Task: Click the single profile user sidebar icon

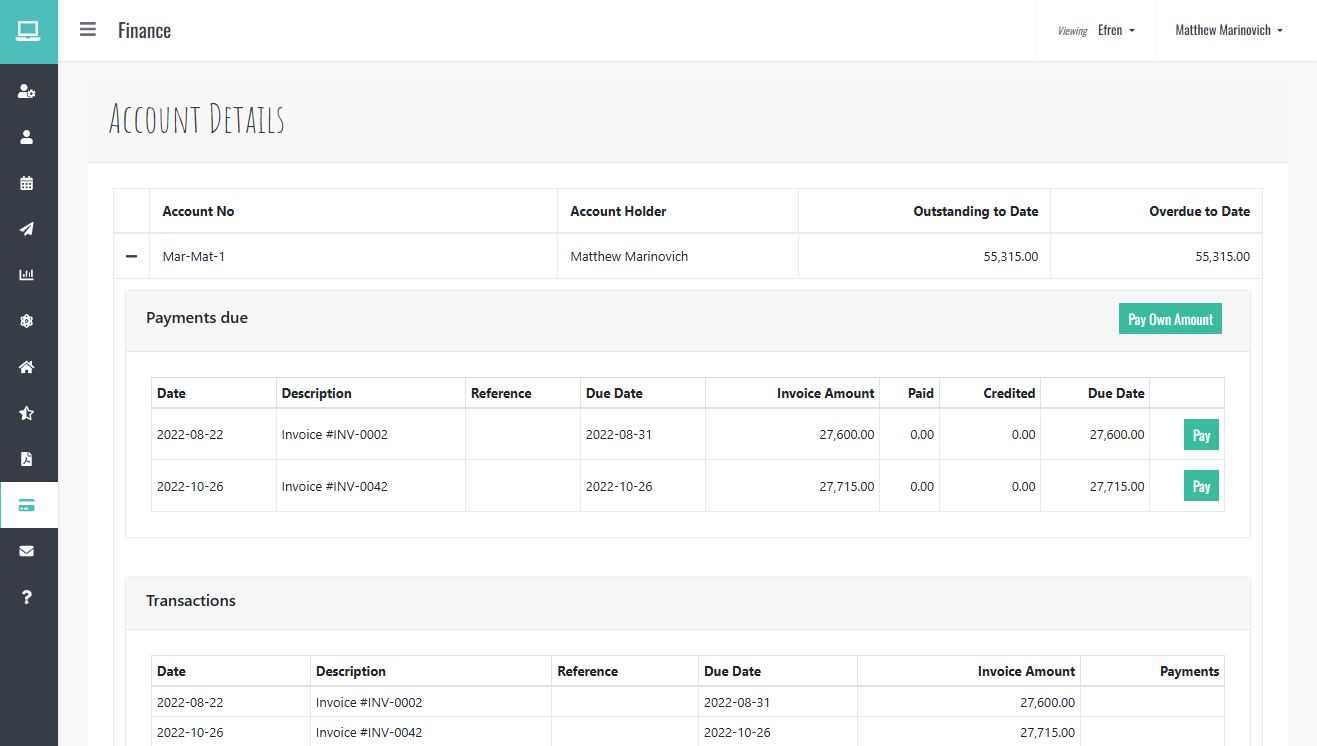Action: coord(27,138)
